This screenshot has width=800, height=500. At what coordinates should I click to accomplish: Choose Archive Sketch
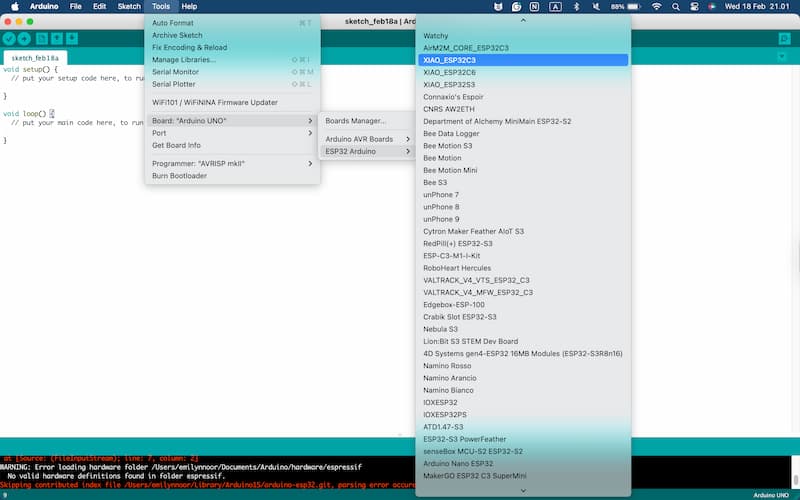tap(233, 35)
